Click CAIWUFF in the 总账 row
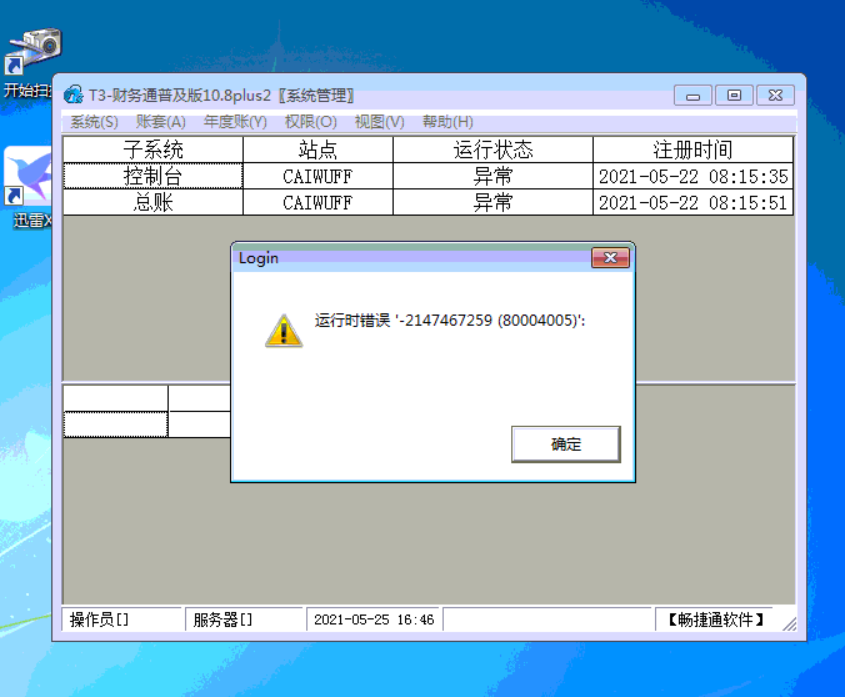845x697 pixels. [318, 202]
